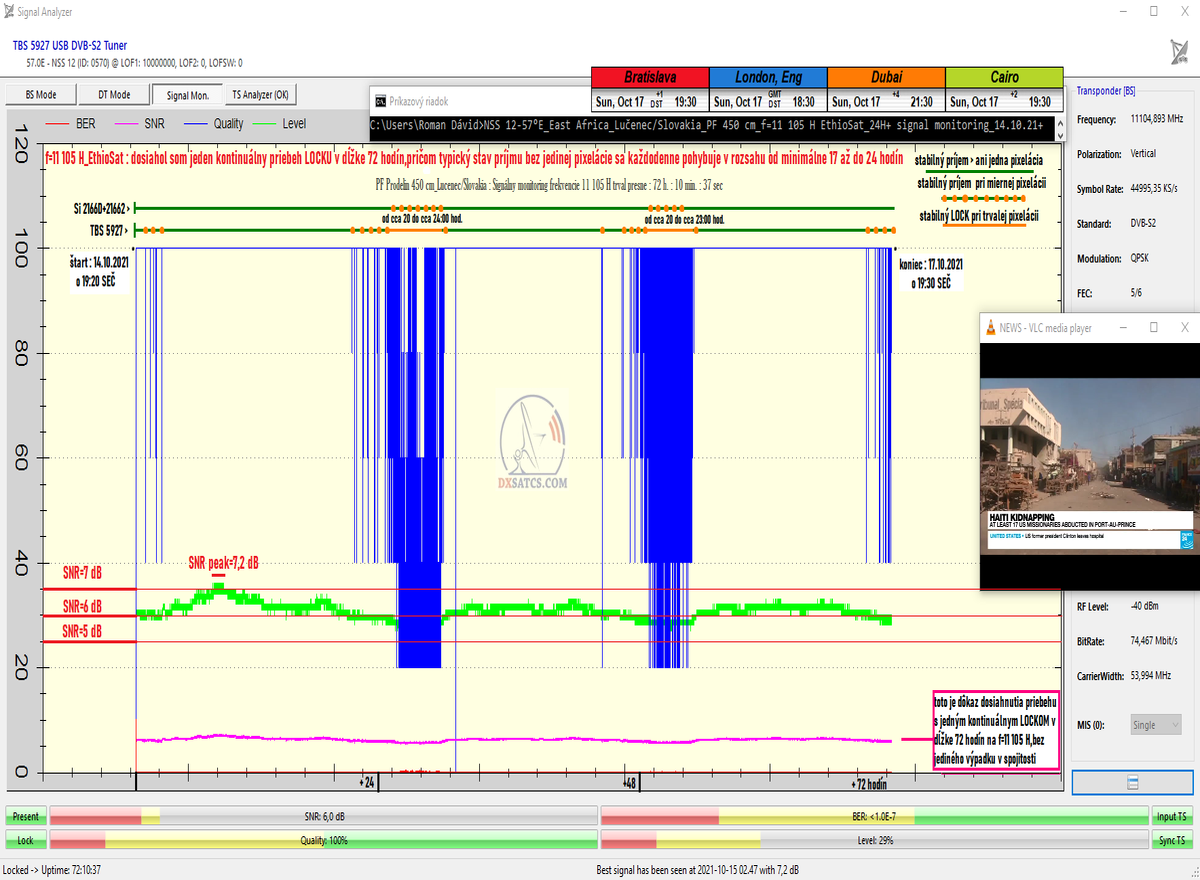Toggle the Present signal indicator
The width and height of the screenshot is (1200, 880).
25,816
